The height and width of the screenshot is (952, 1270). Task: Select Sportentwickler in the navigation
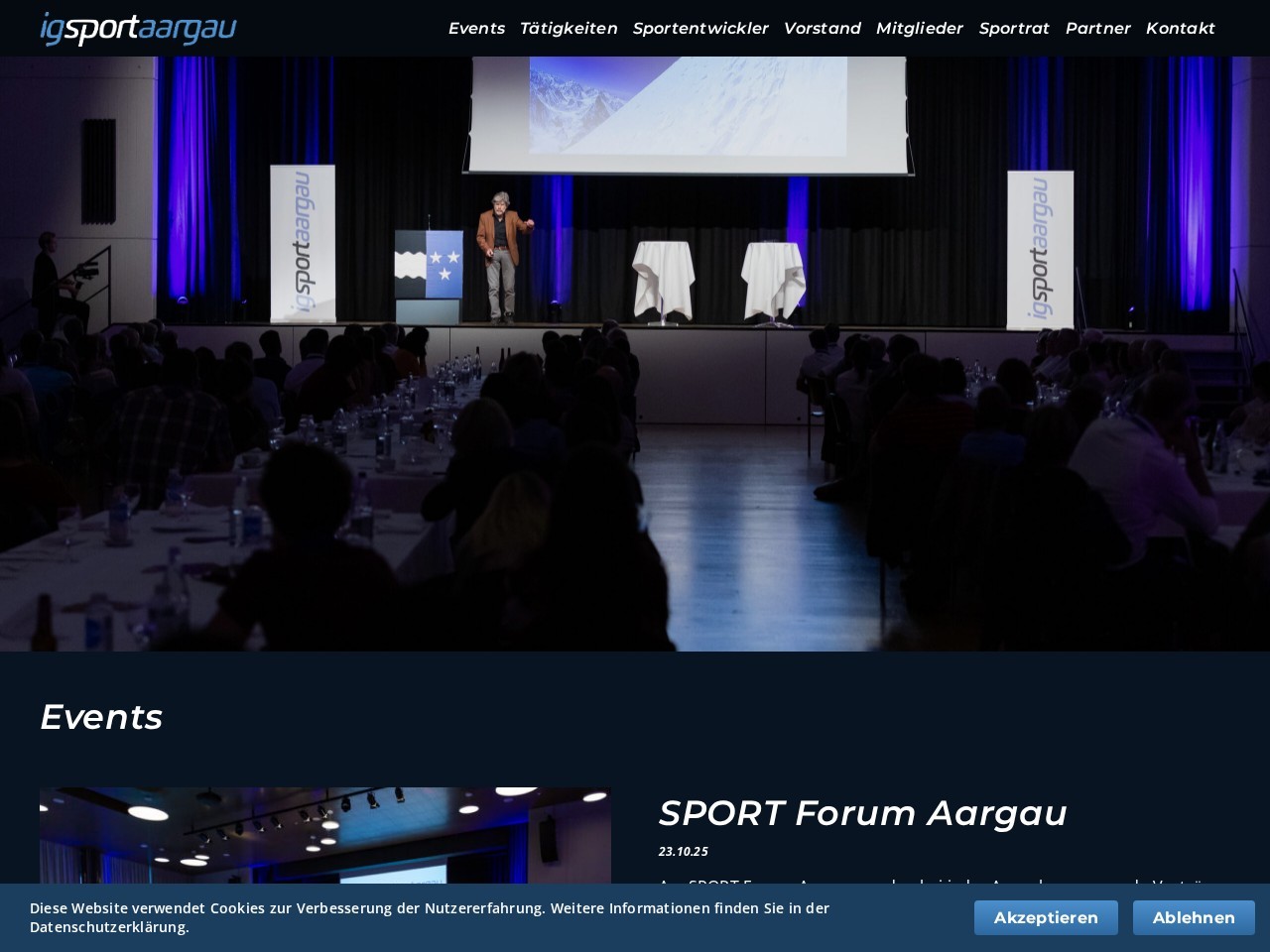pos(700,29)
